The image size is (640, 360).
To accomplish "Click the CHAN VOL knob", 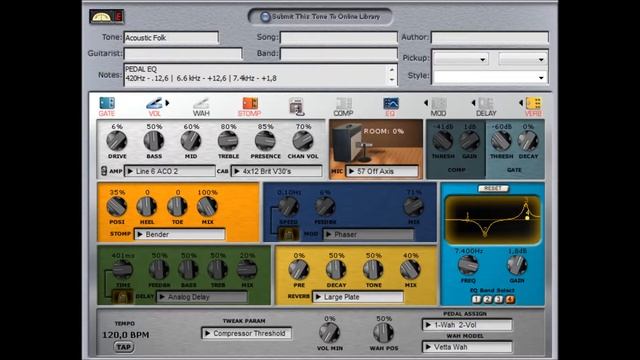I will pos(303,140).
